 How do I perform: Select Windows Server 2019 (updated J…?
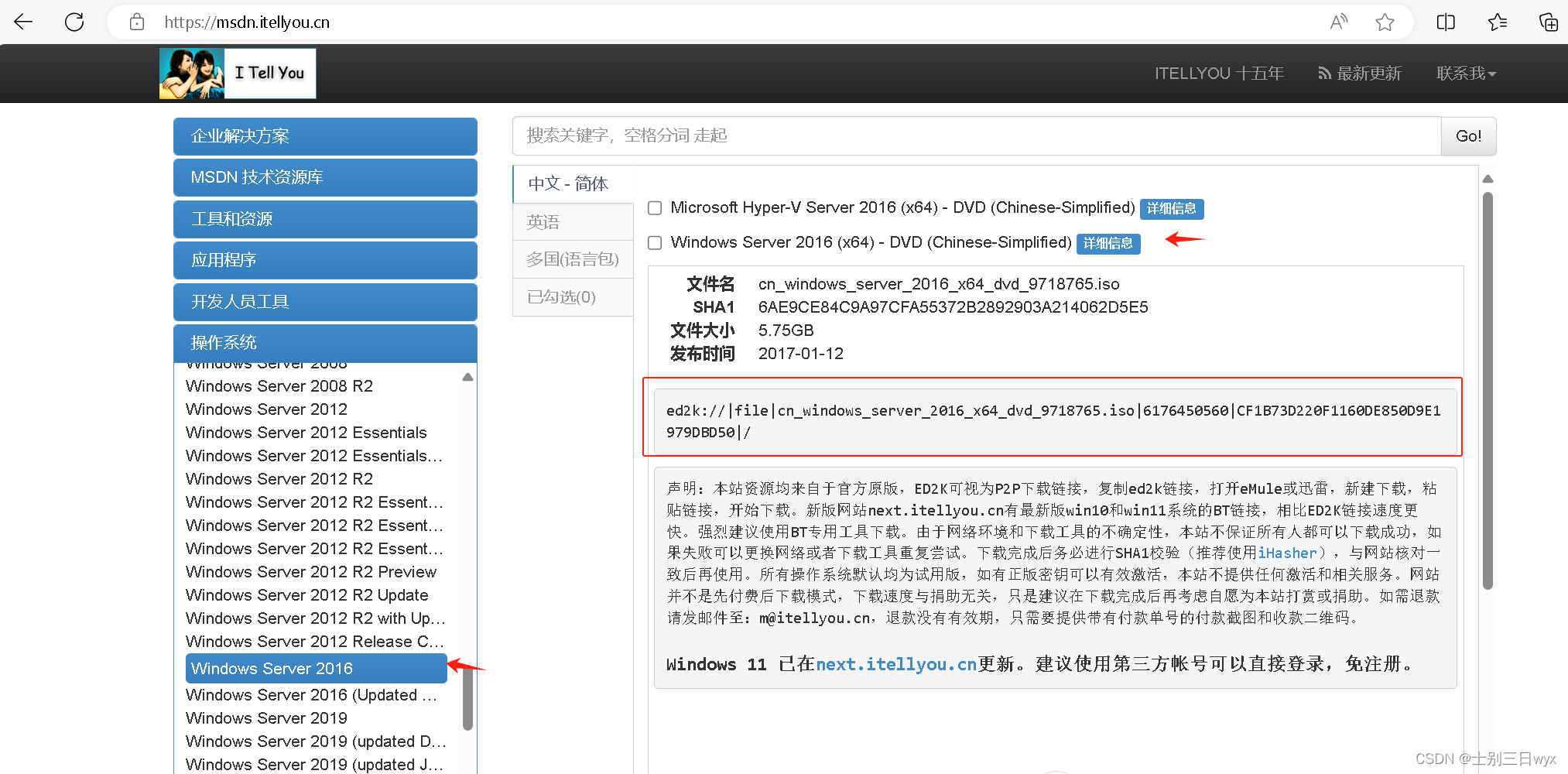[314, 765]
